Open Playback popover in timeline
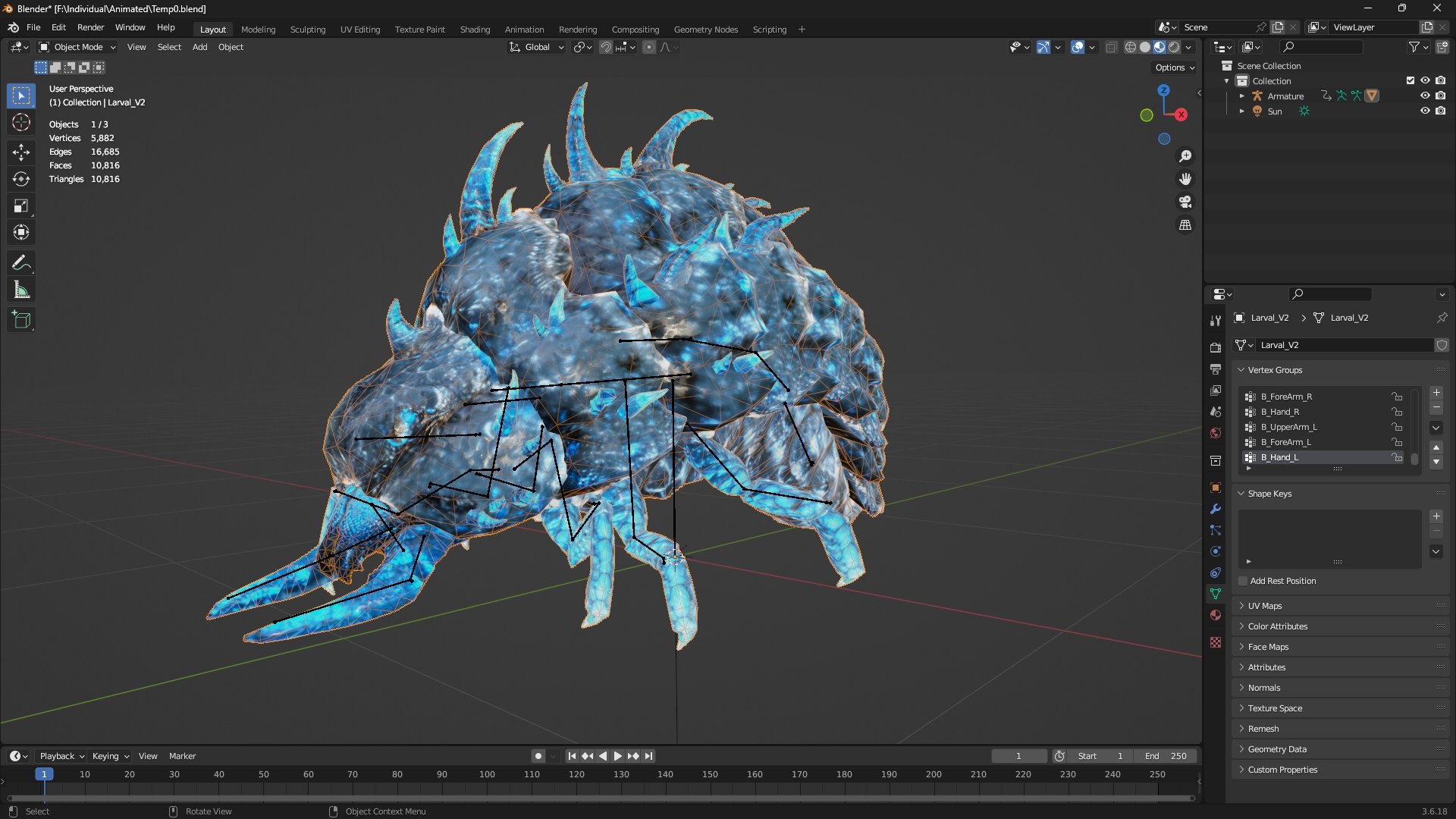Screen dimensions: 1456x819 (61, 756)
